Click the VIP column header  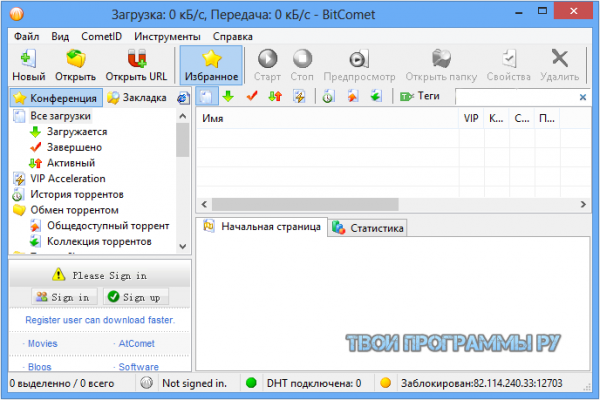[x=471, y=118]
